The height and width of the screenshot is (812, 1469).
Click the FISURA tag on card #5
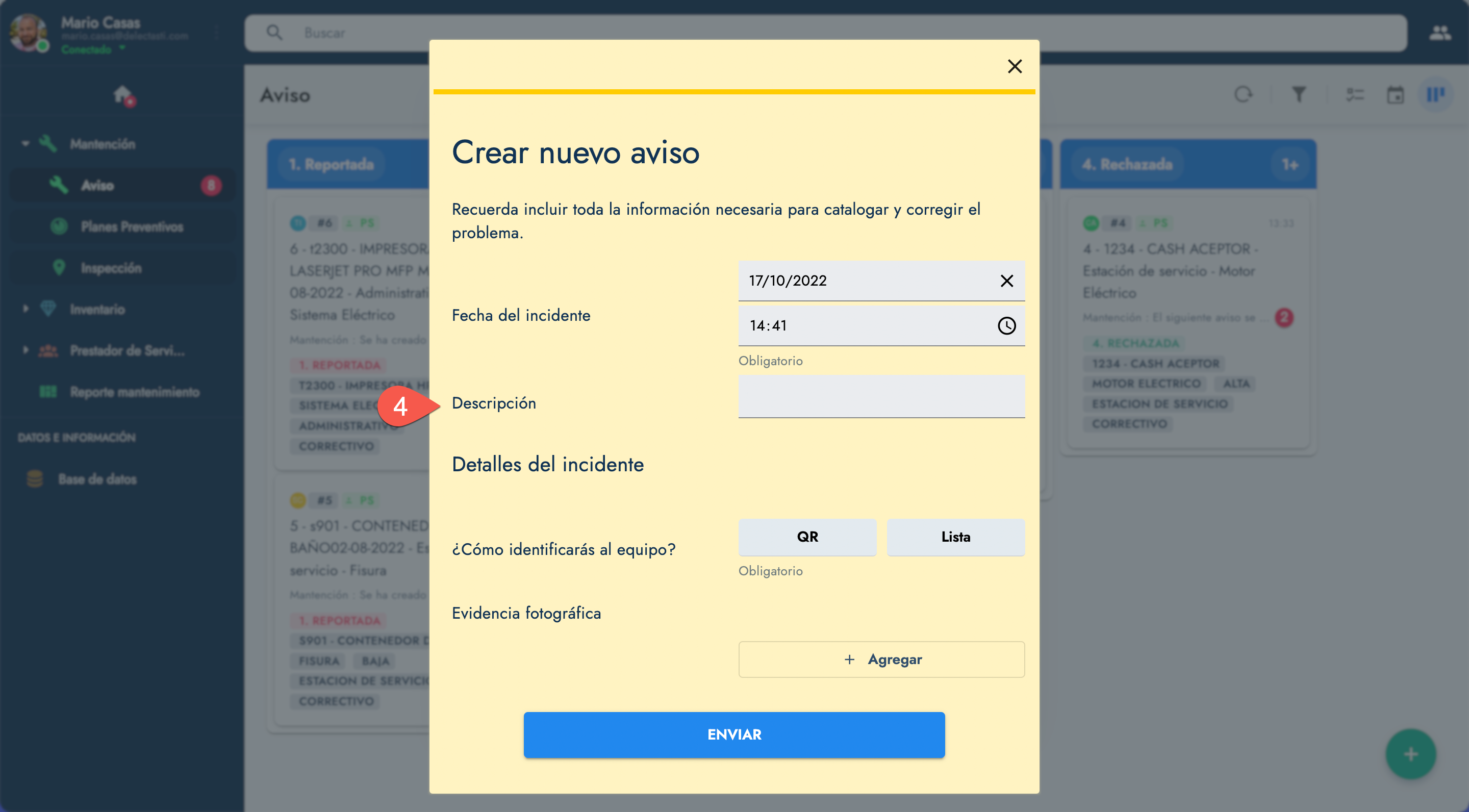[319, 661]
